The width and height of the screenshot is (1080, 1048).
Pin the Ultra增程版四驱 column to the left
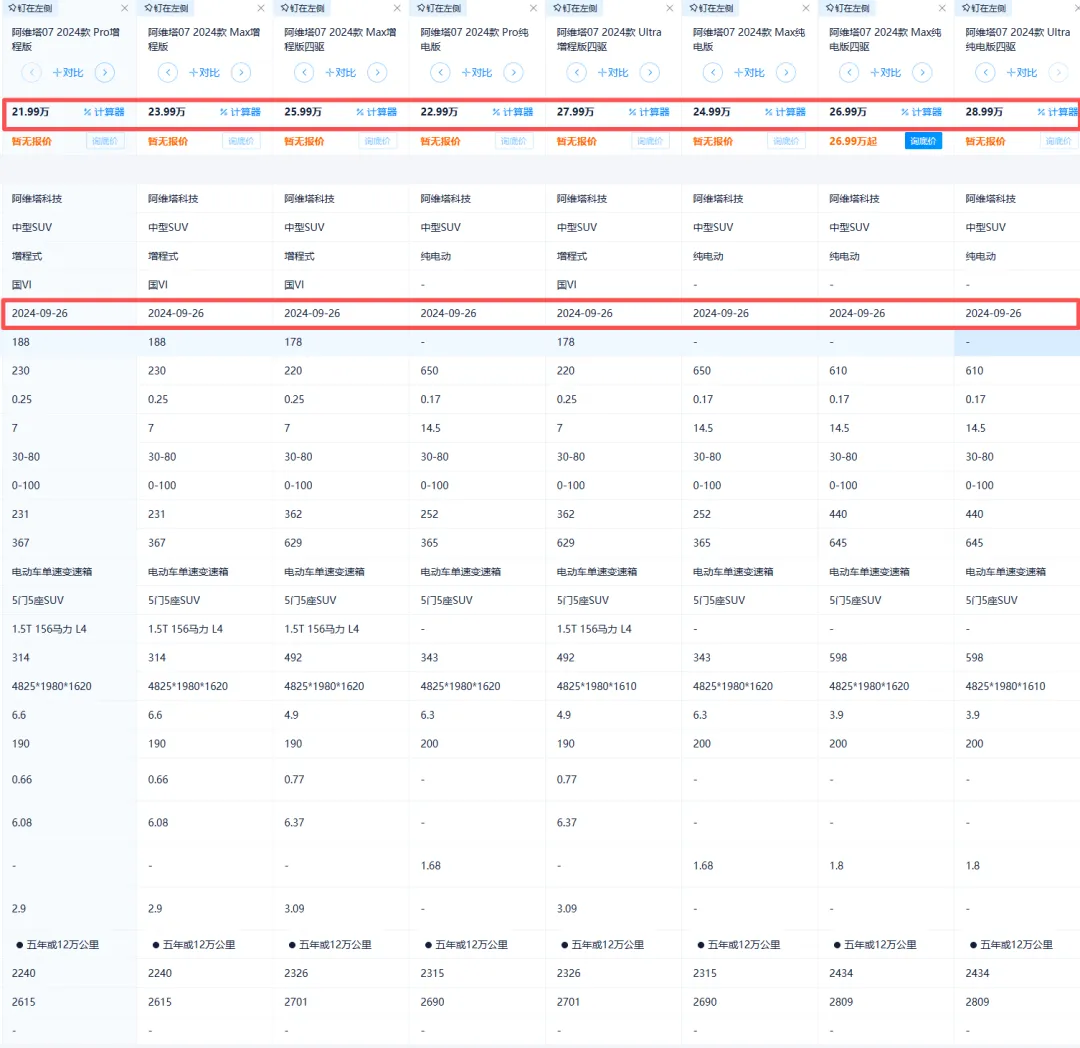(x=576, y=8)
